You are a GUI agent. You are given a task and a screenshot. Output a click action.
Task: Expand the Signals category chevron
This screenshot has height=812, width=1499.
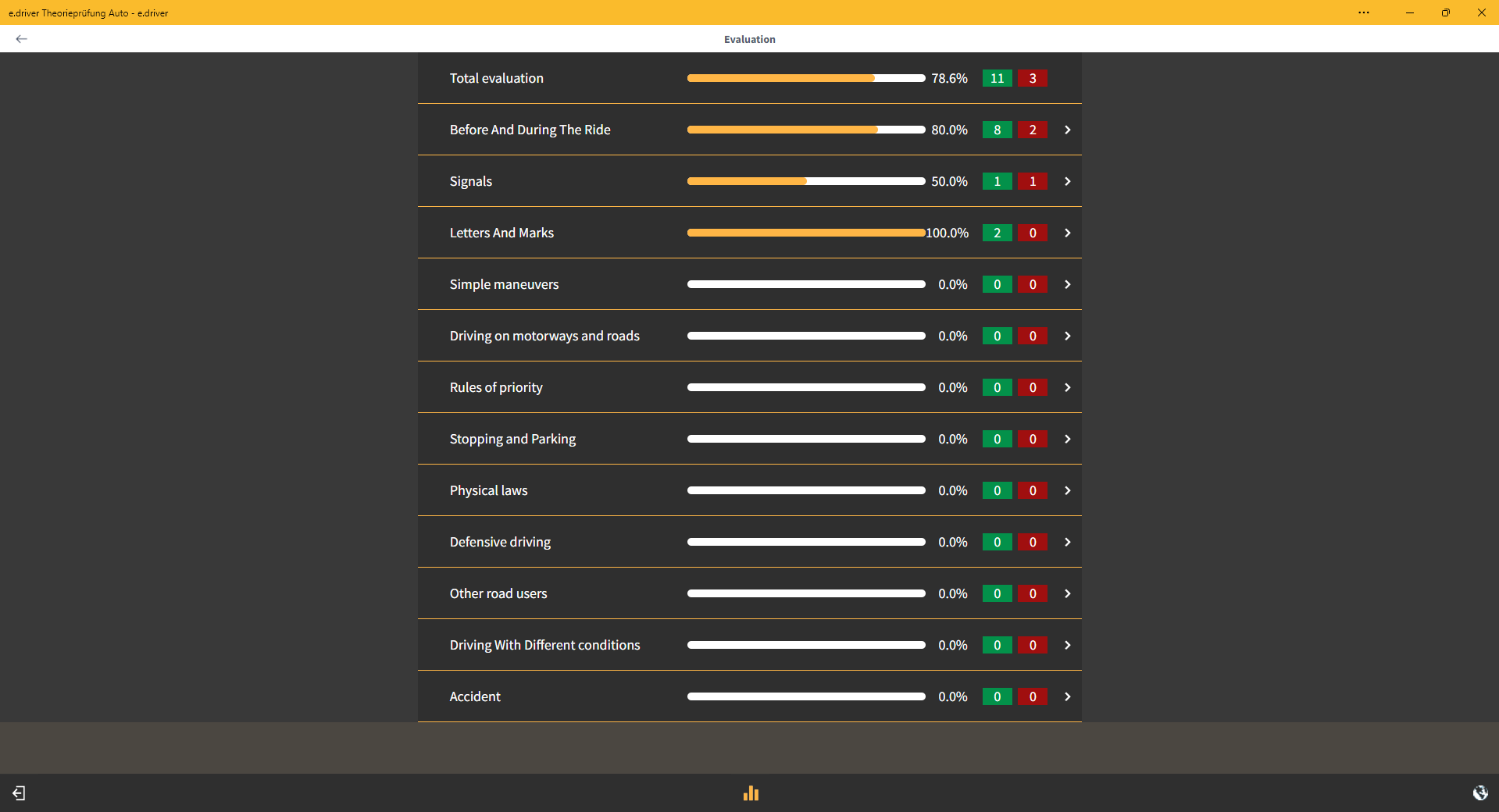(x=1067, y=181)
